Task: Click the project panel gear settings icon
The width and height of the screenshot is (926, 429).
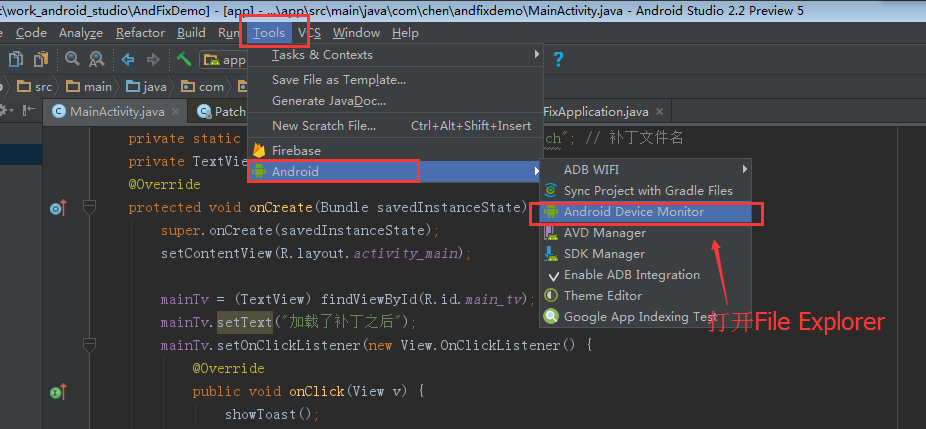Action: point(5,110)
